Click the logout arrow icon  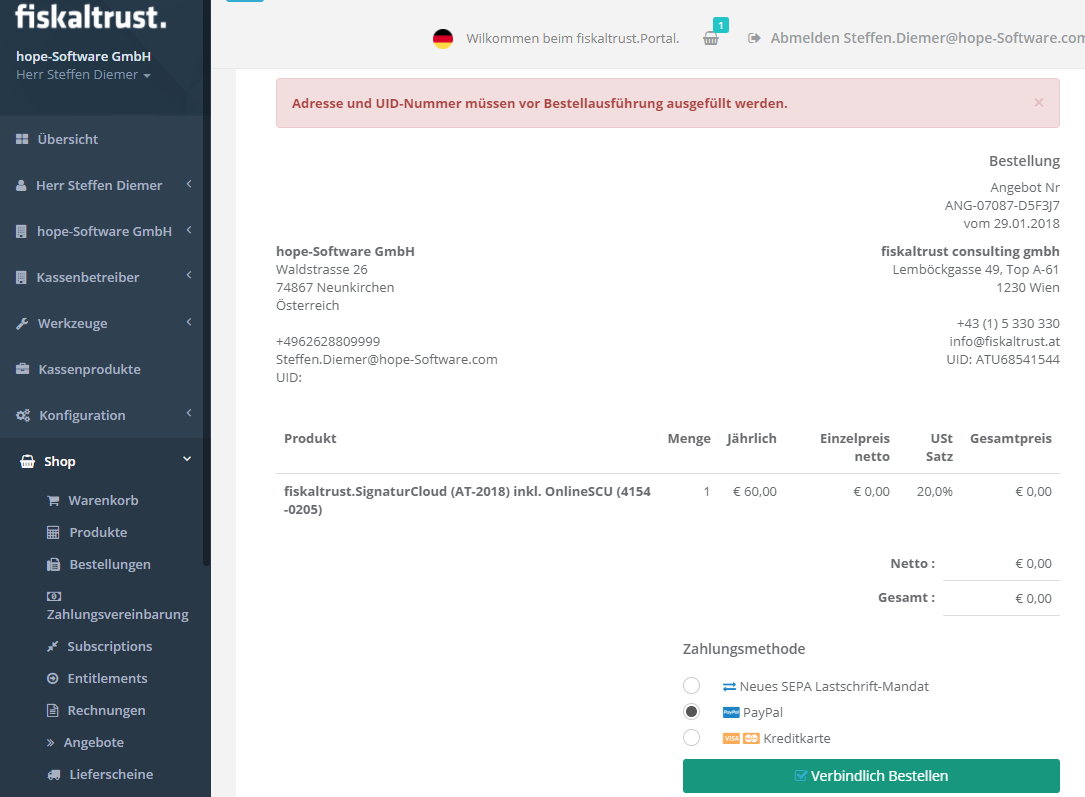tap(754, 38)
